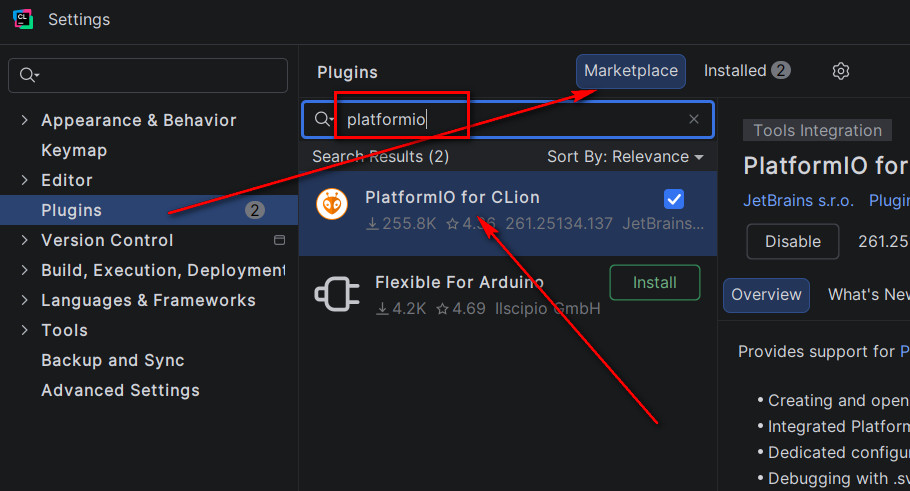
Task: Click the Disable plugin button
Action: pyautogui.click(x=793, y=241)
